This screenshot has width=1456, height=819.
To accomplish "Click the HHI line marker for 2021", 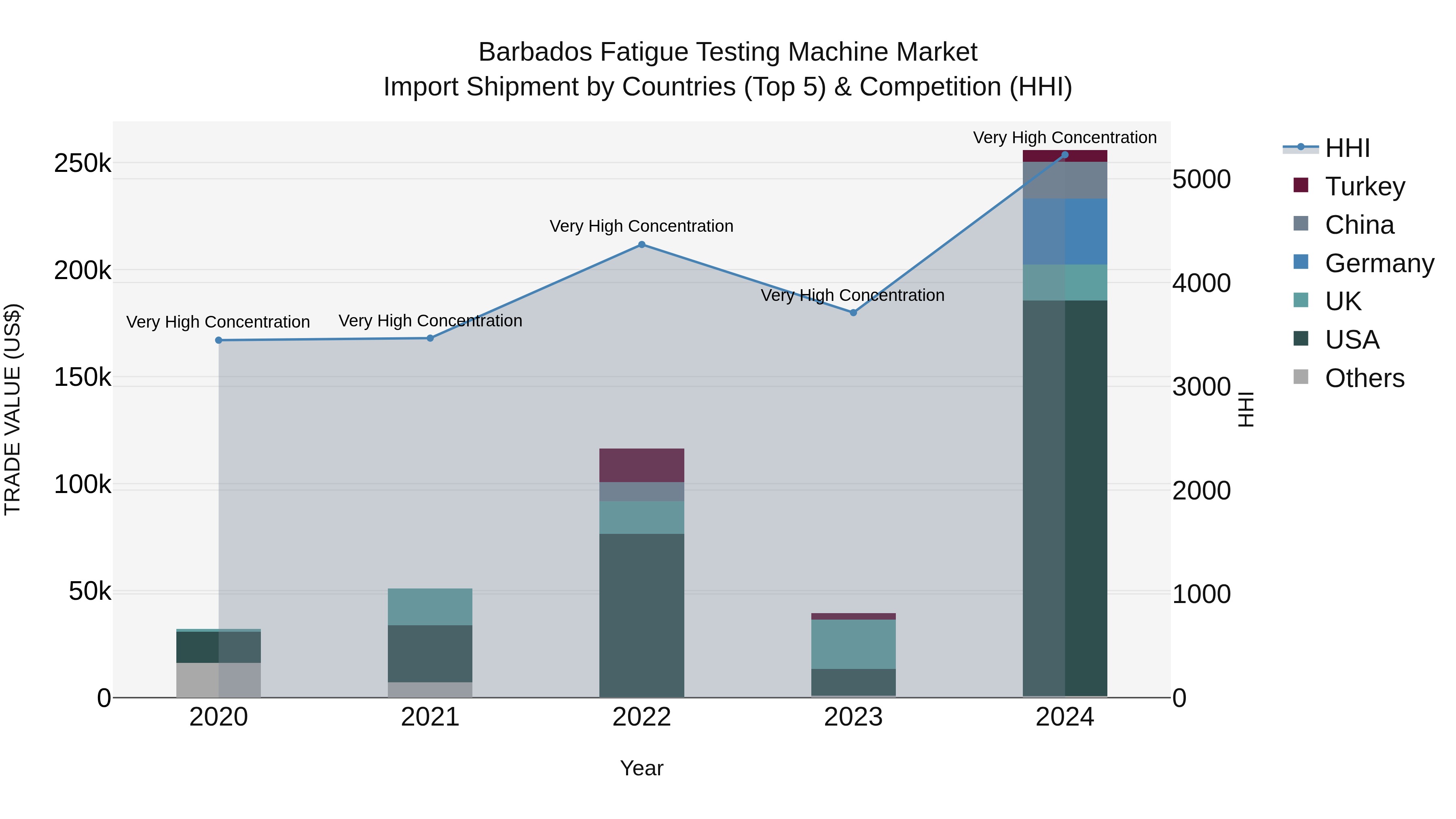I will (x=430, y=338).
